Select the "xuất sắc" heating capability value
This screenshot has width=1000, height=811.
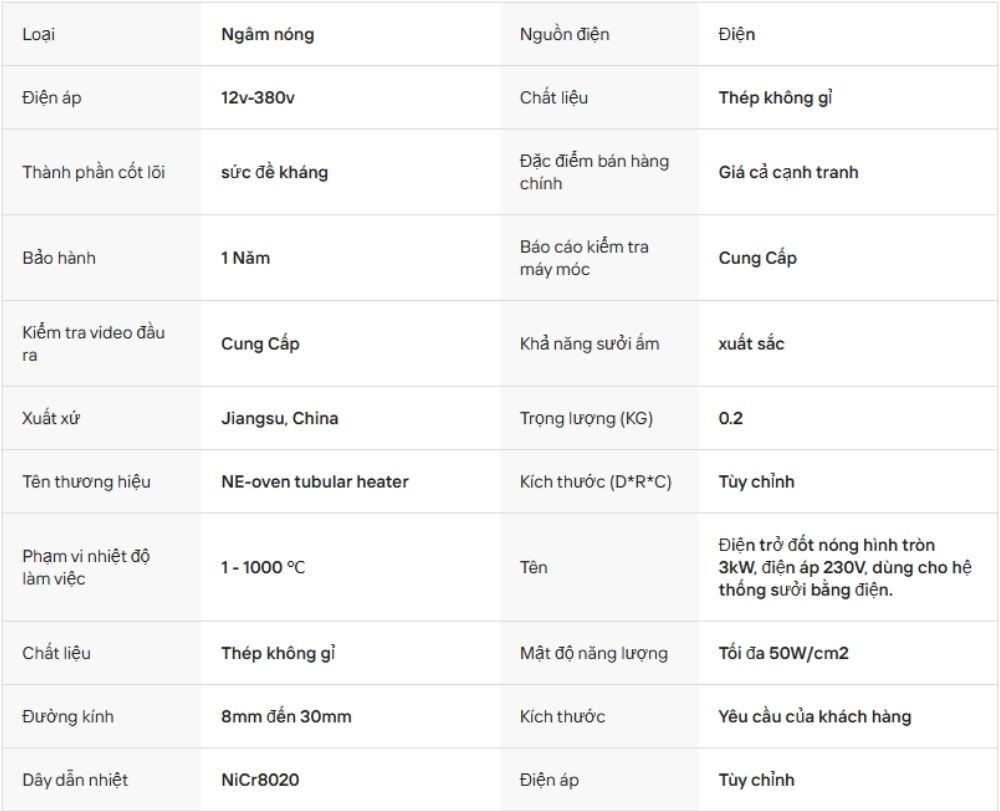point(751,344)
